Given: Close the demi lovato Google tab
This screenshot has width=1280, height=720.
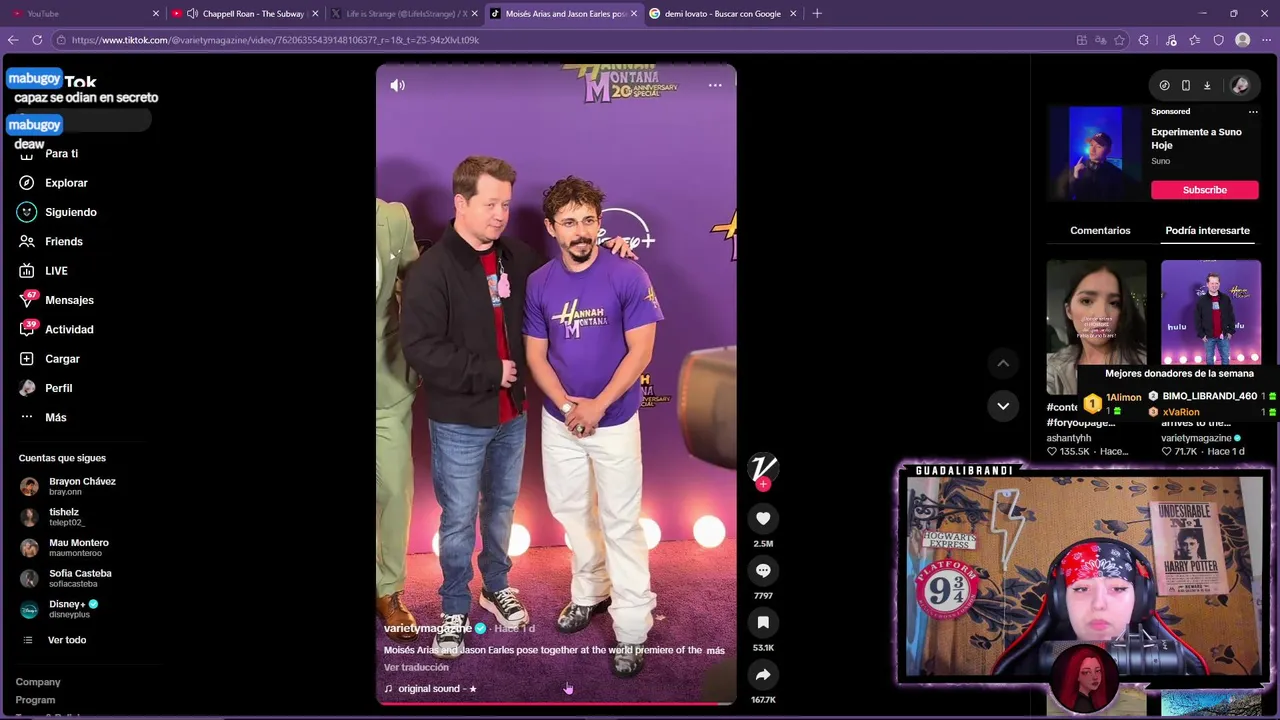Looking at the screenshot, I should [793, 14].
